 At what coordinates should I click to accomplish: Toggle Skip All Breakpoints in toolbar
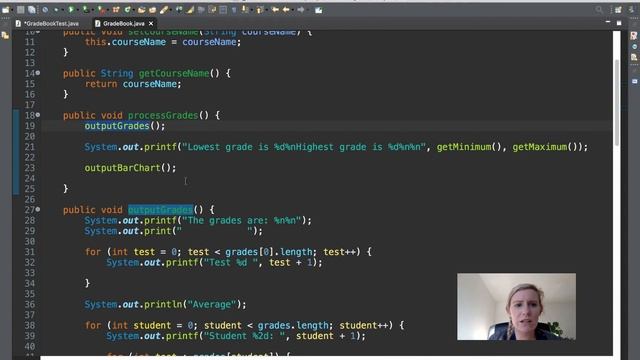(x=45, y=10)
